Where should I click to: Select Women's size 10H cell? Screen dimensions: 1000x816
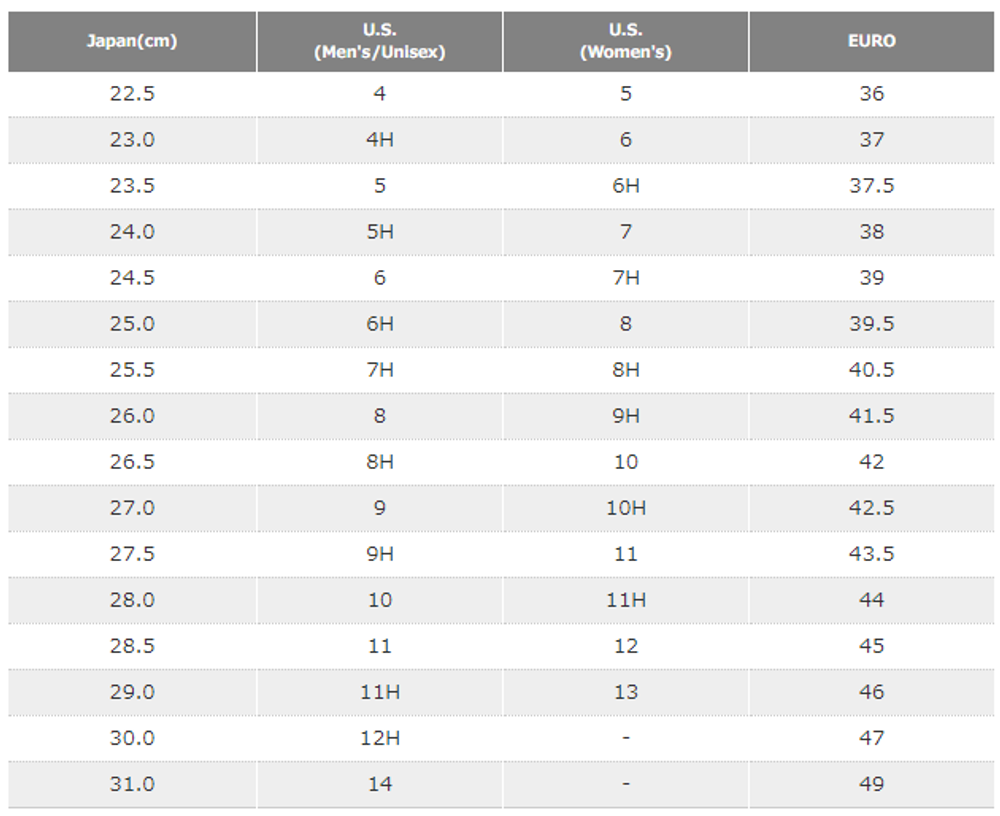point(625,508)
